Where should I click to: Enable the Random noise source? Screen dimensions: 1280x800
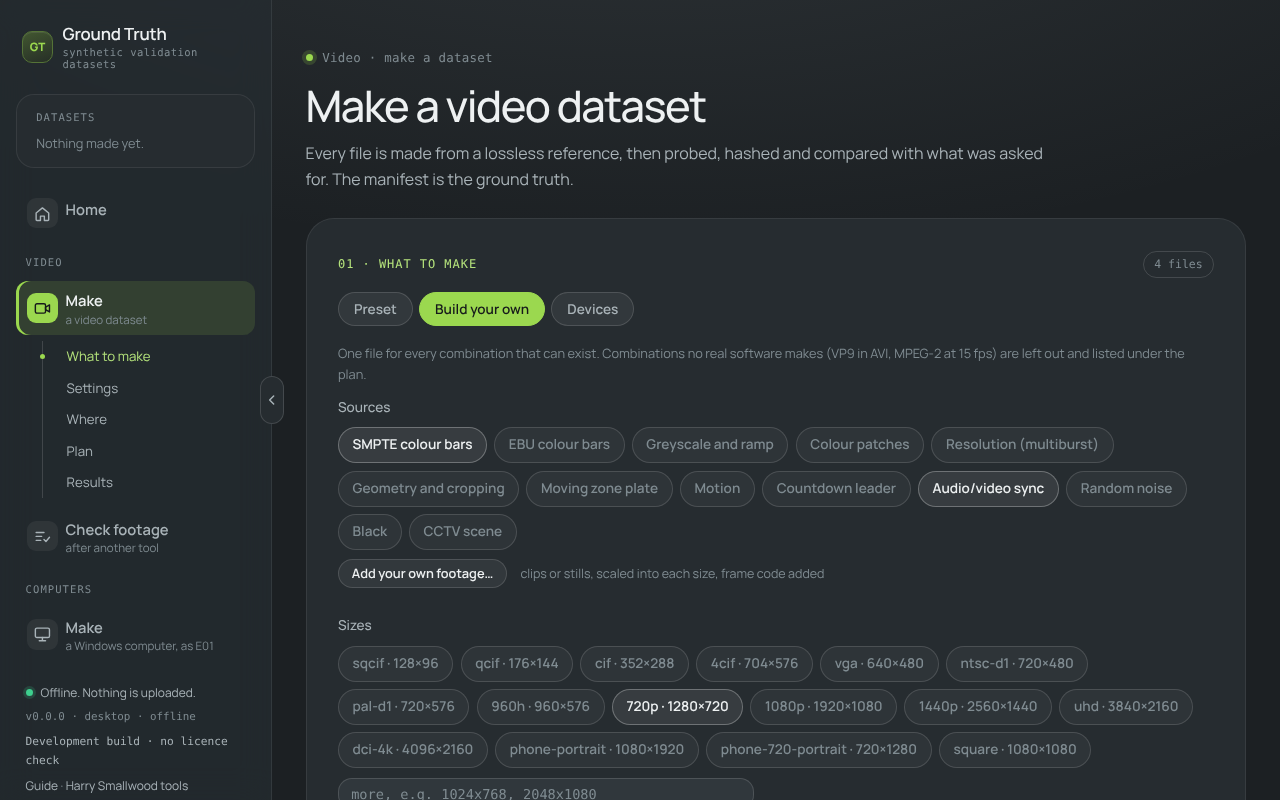pos(1126,489)
